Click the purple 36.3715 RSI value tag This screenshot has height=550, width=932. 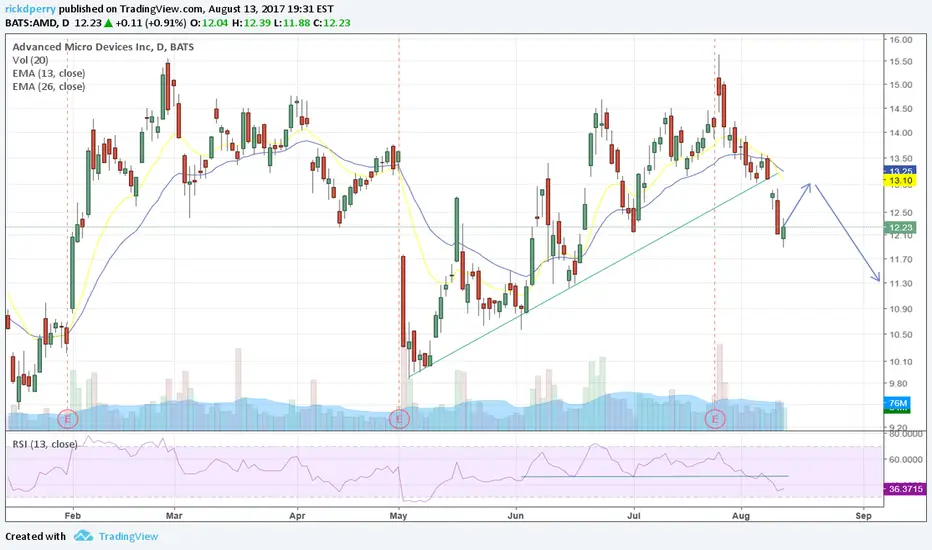click(905, 489)
